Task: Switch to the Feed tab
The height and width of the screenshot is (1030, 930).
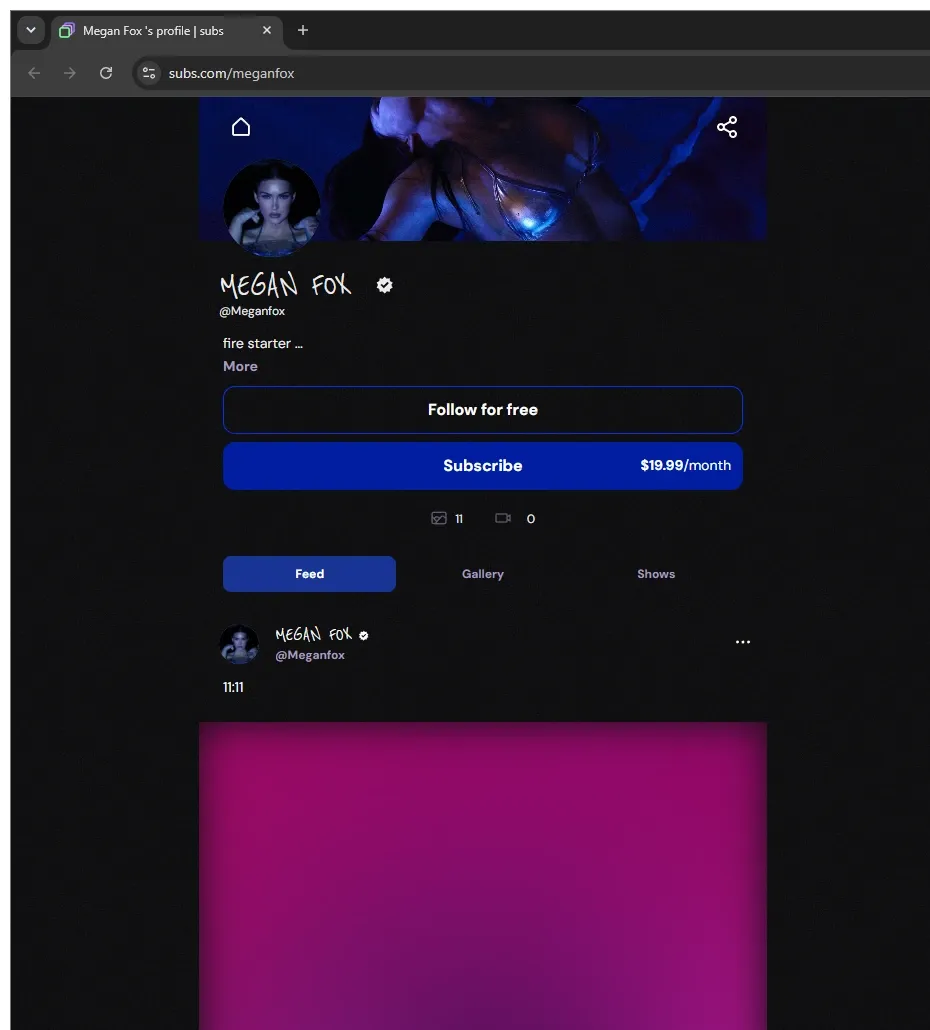Action: [309, 574]
